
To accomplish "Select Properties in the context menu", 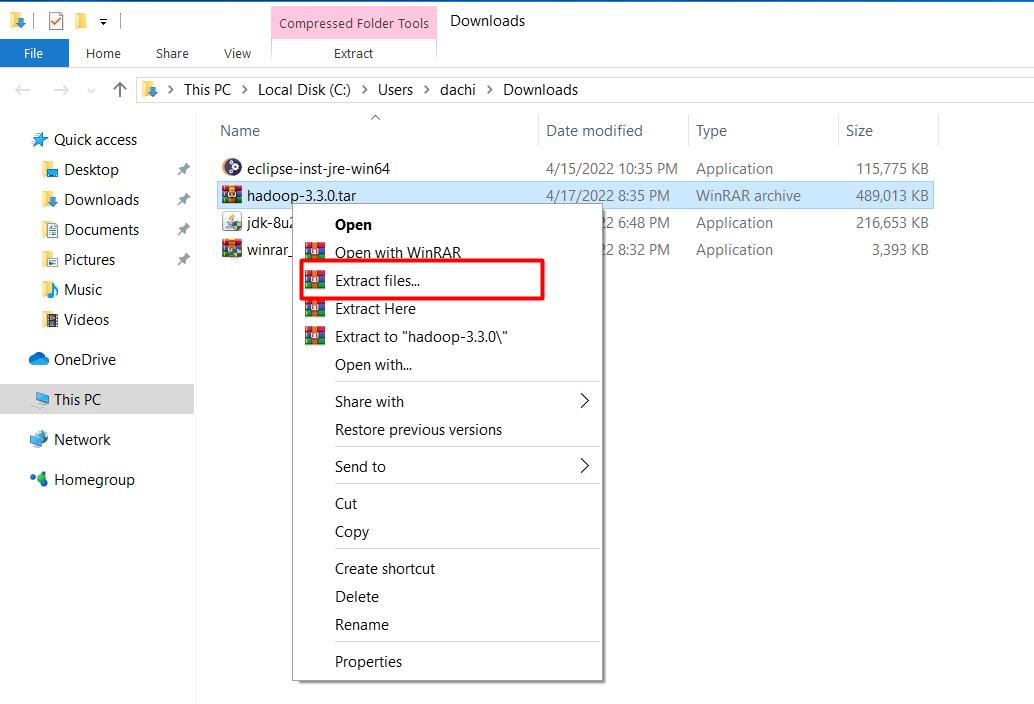I will click(x=368, y=662).
